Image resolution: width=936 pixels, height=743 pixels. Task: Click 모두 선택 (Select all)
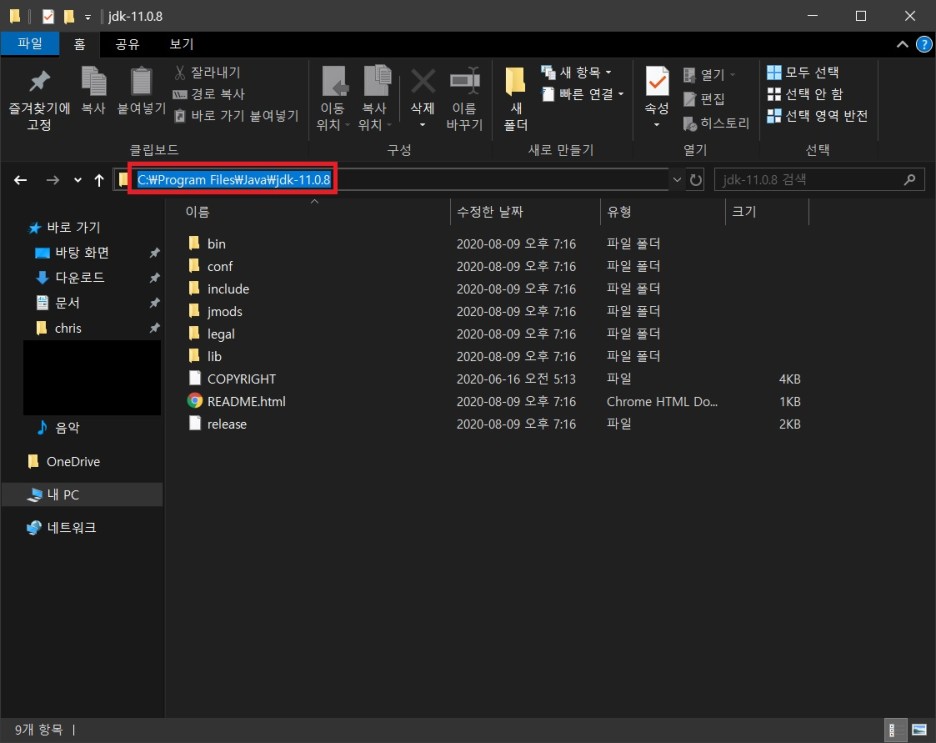[803, 73]
